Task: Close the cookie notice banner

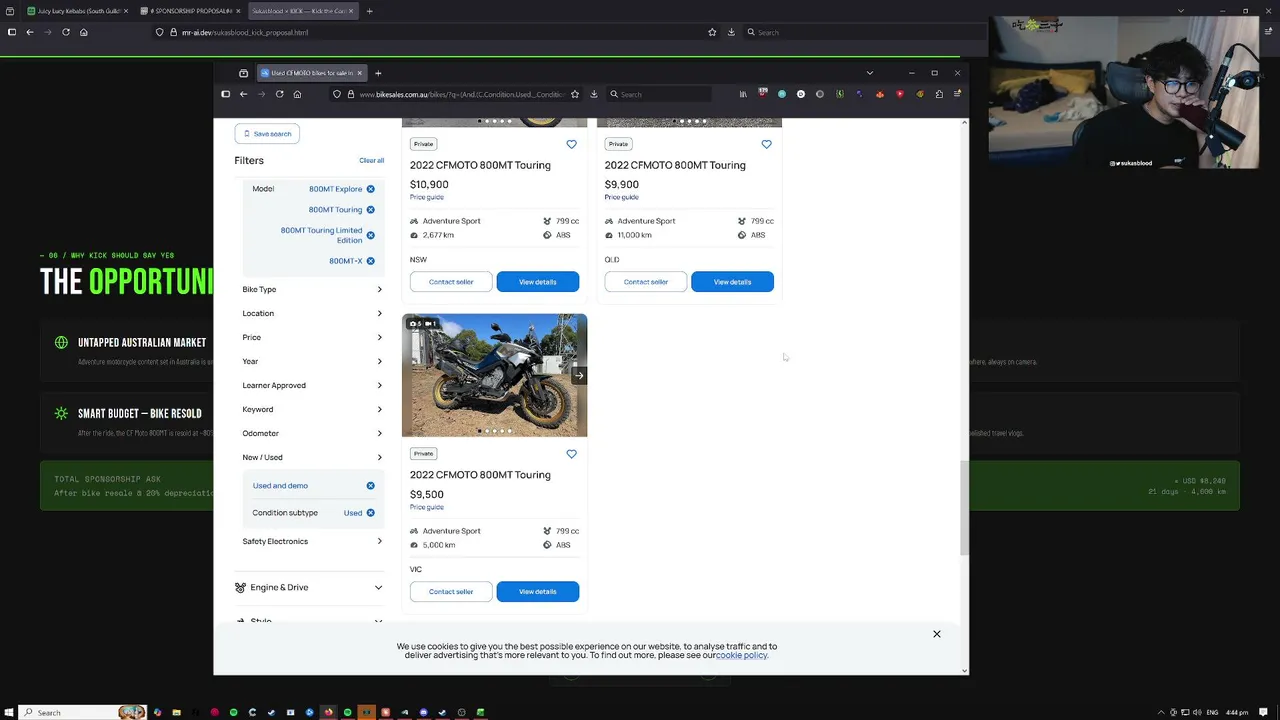Action: (937, 634)
